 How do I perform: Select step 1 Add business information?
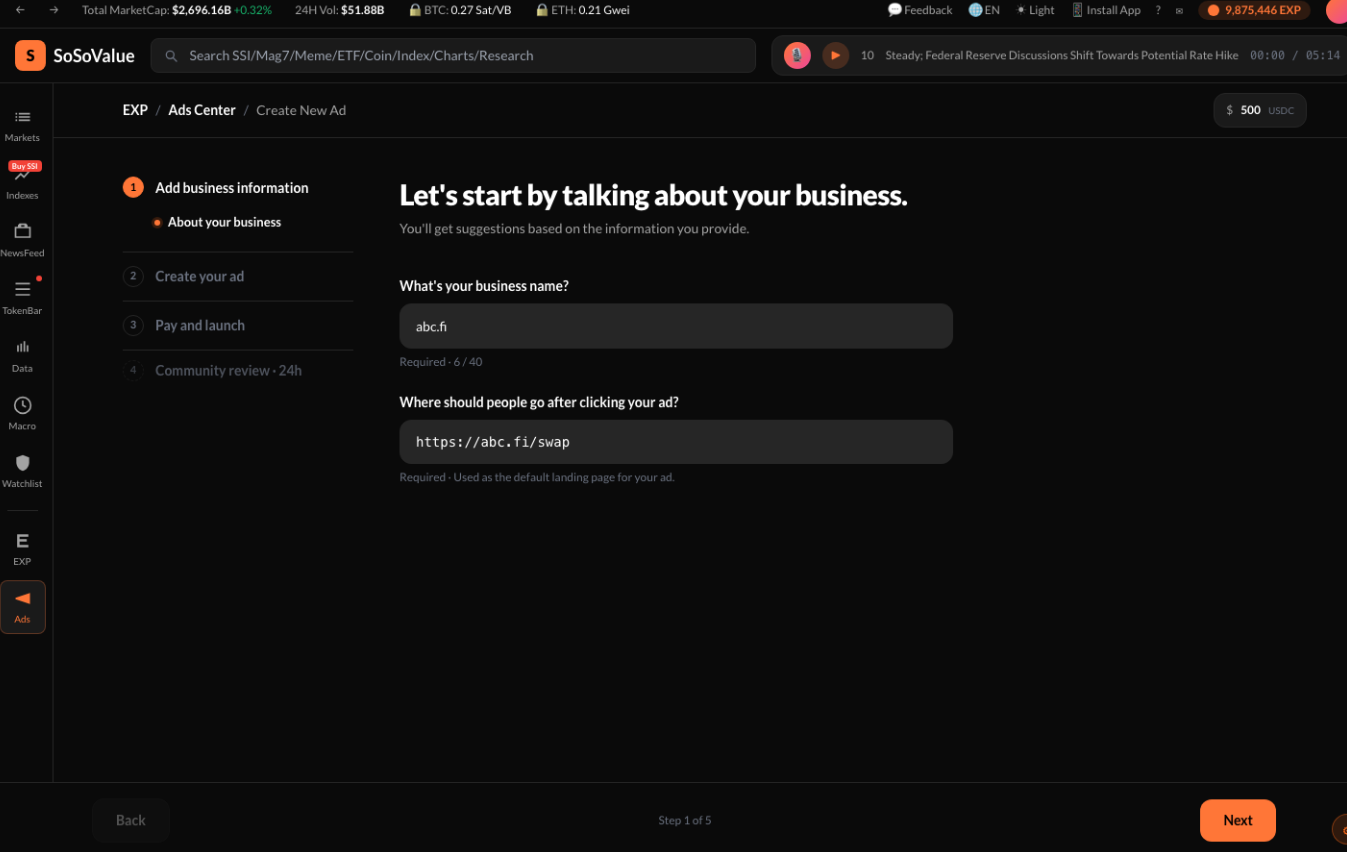(x=216, y=188)
